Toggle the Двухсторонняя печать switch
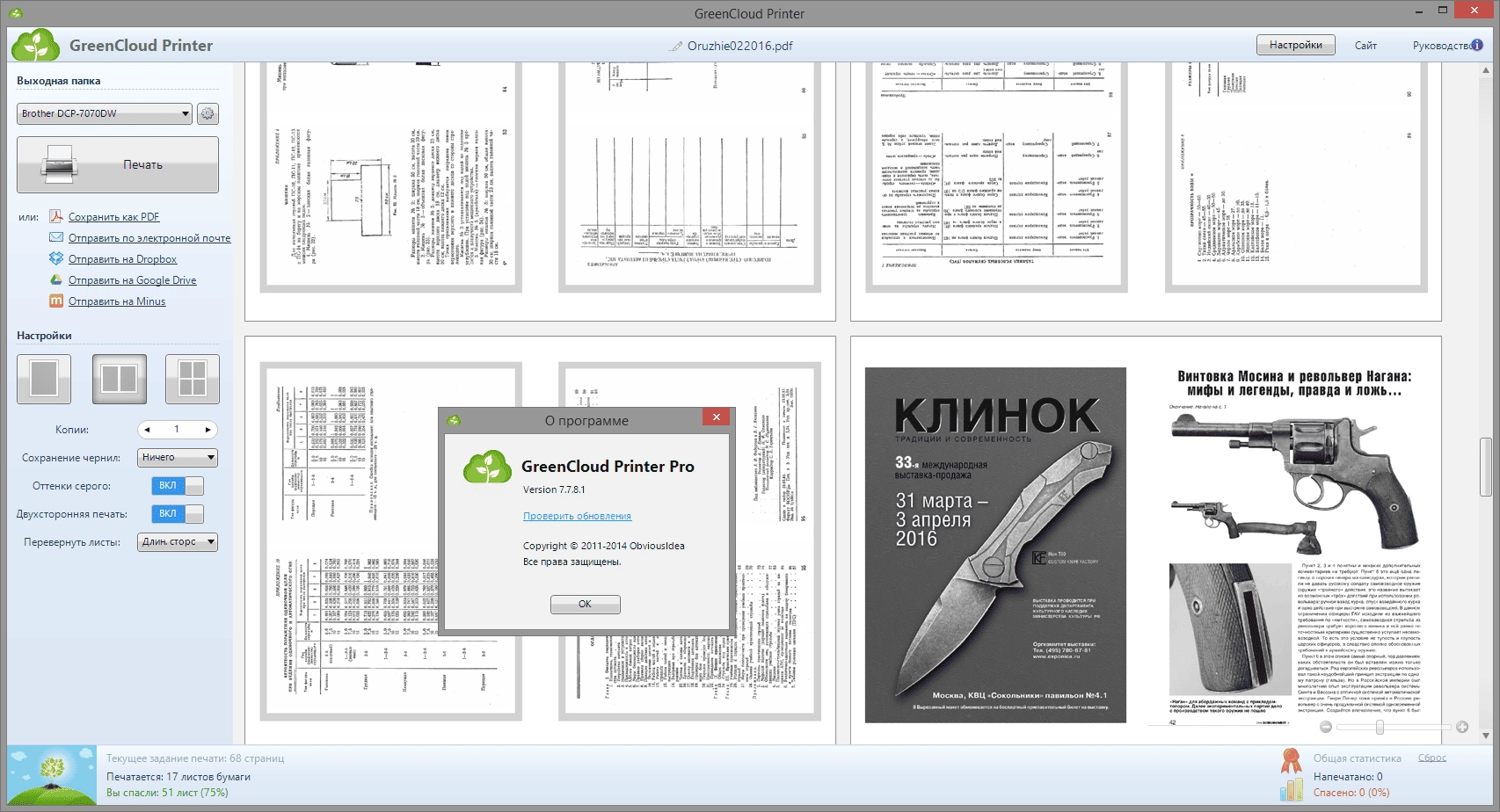 tap(178, 514)
